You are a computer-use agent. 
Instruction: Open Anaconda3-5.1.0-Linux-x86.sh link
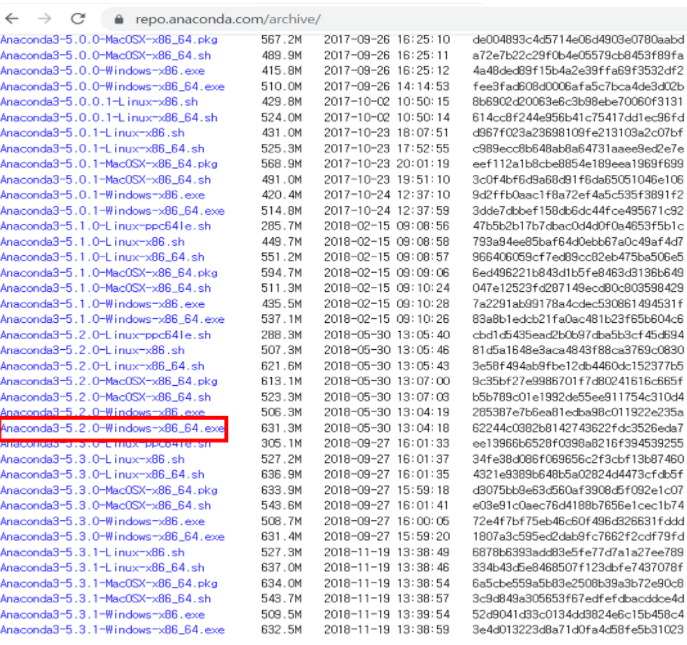(x=92, y=242)
